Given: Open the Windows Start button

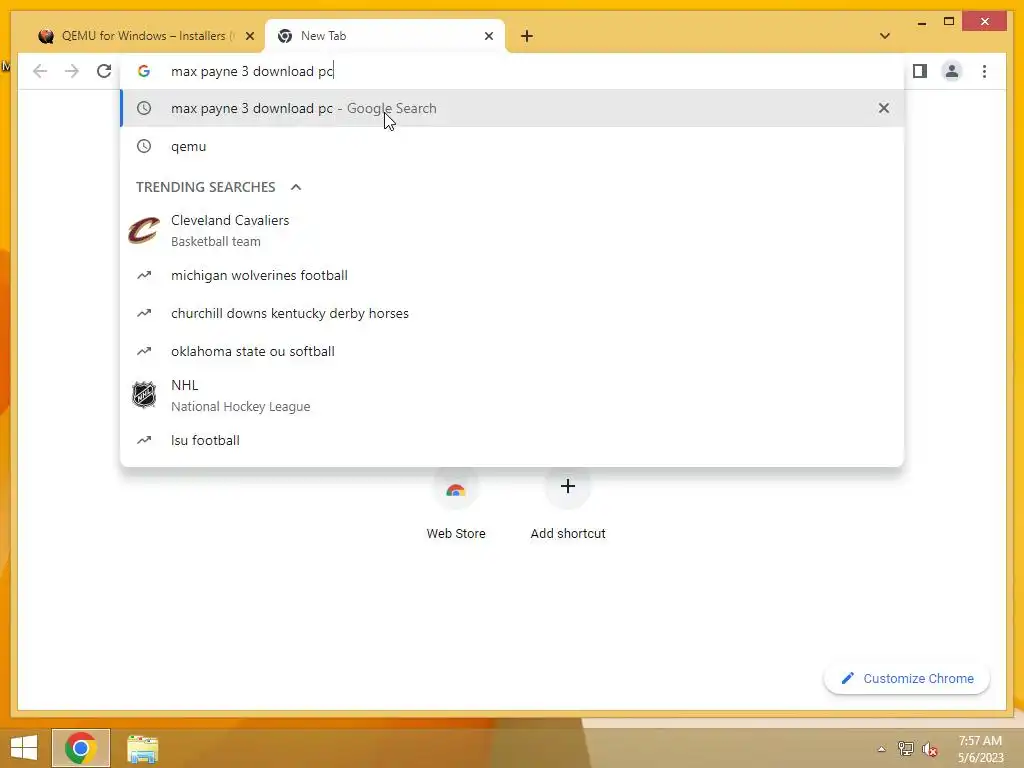Looking at the screenshot, I should coord(24,748).
